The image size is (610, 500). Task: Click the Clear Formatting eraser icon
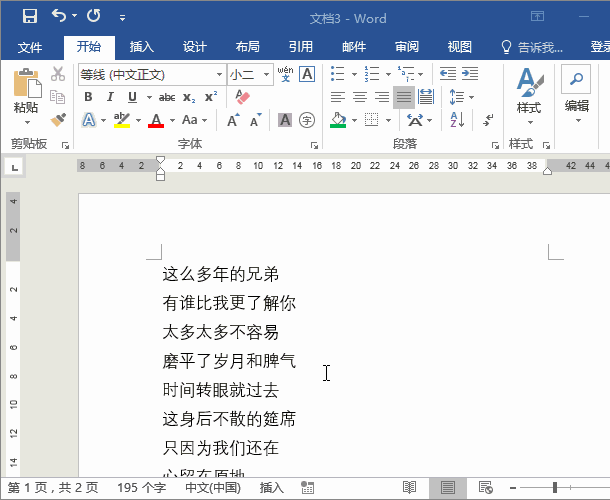(x=243, y=97)
